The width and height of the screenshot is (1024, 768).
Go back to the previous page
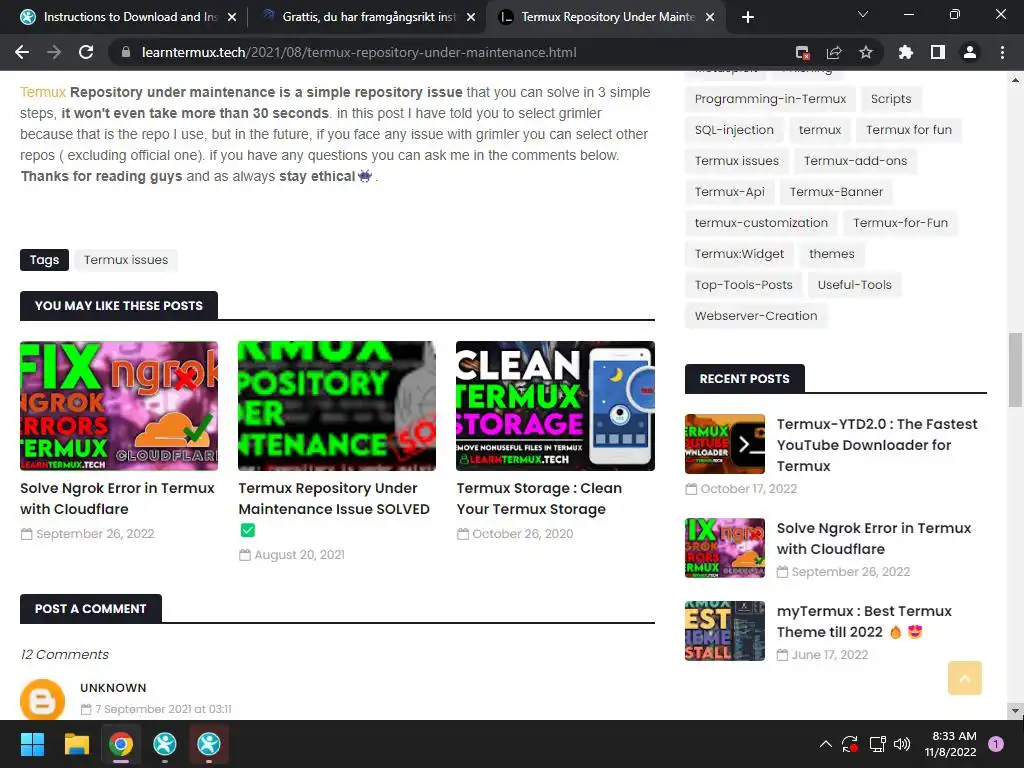tap(22, 52)
